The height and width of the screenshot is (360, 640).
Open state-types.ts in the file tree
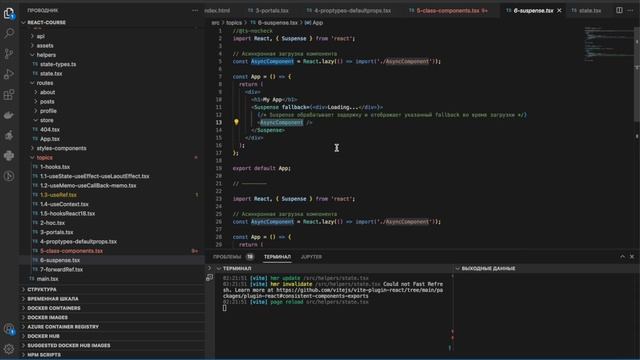coord(58,64)
